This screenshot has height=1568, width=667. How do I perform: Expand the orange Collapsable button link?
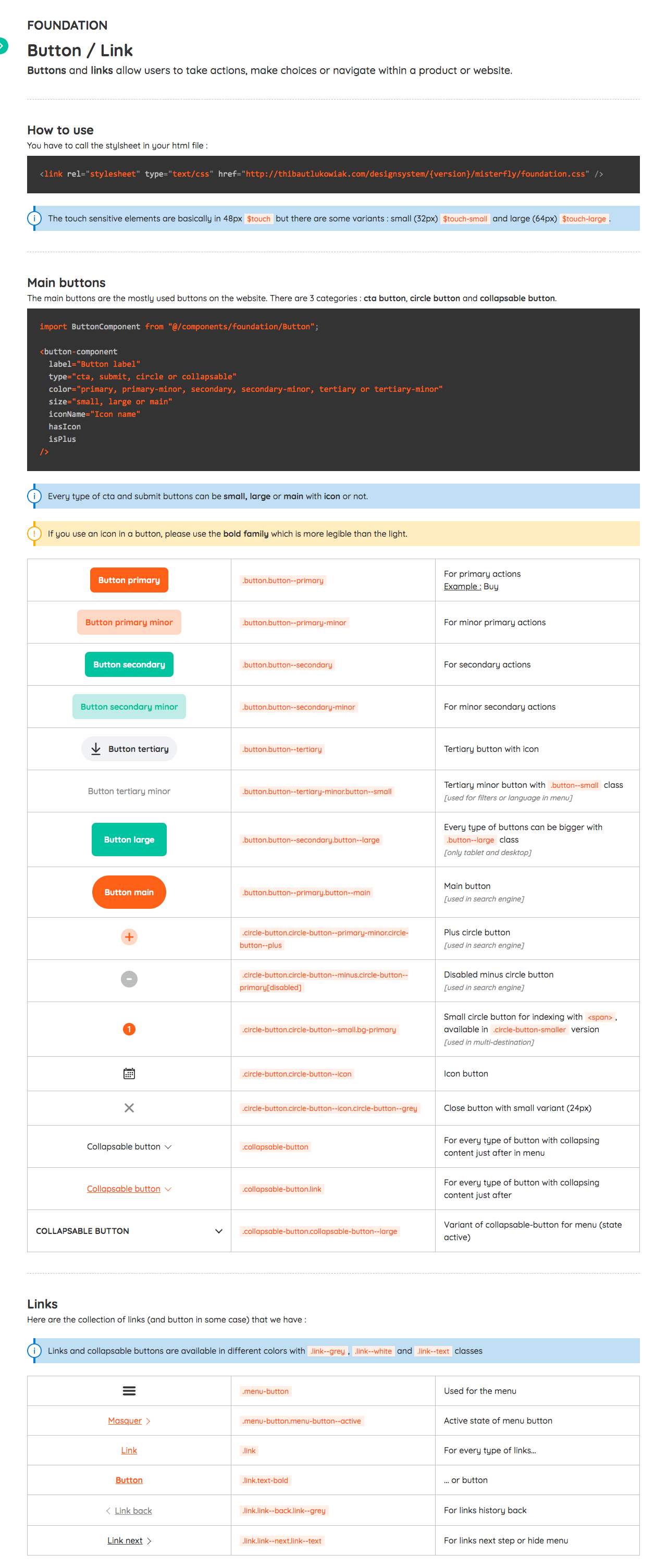point(129,1188)
